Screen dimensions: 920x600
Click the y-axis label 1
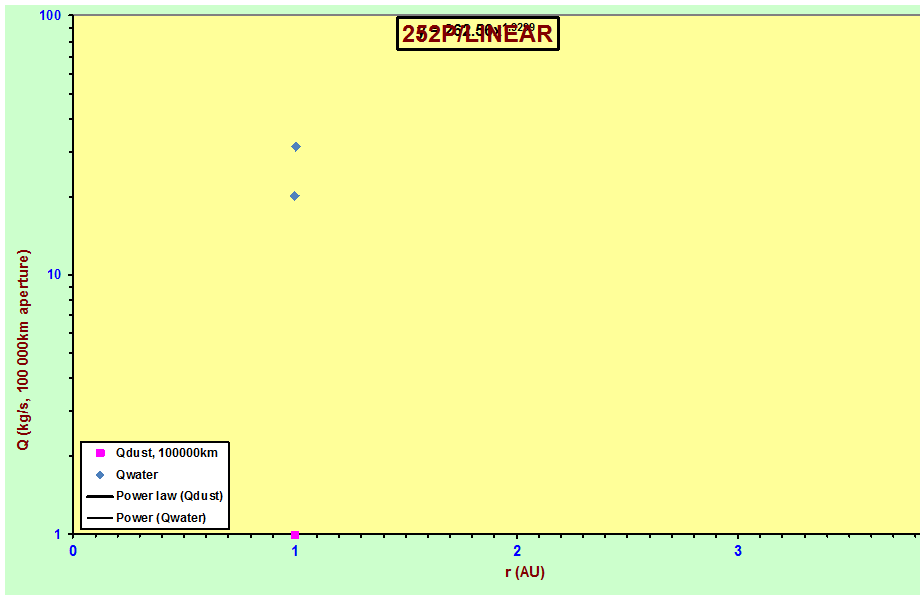click(58, 534)
